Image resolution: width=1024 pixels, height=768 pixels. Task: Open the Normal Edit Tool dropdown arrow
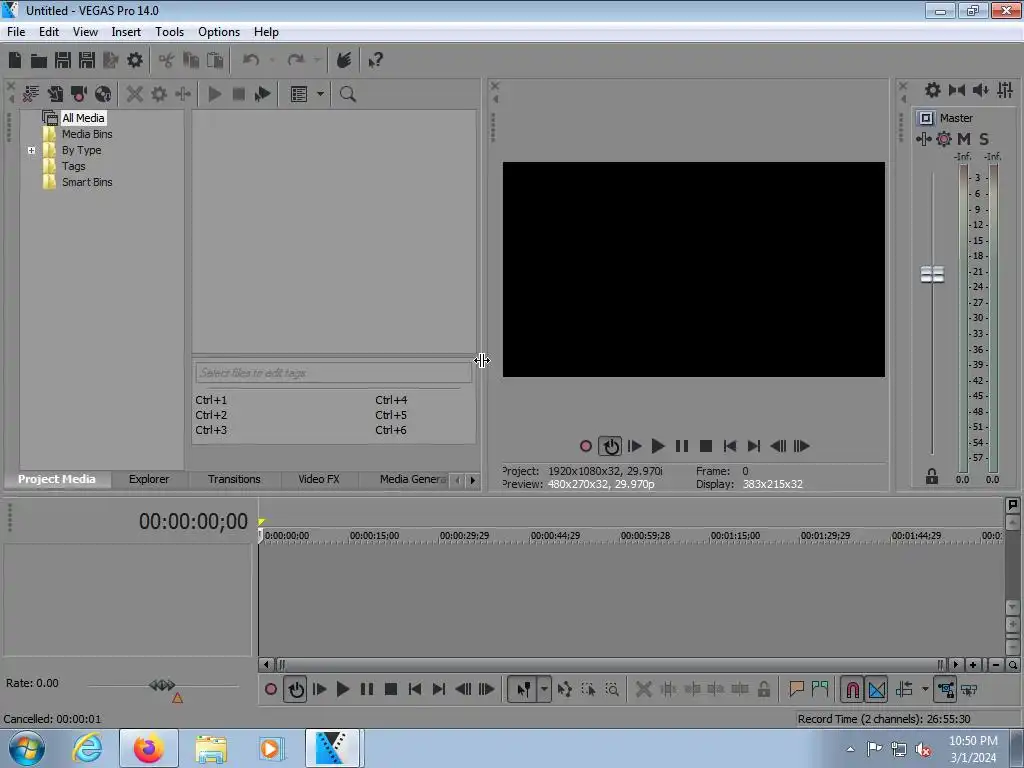coord(544,690)
